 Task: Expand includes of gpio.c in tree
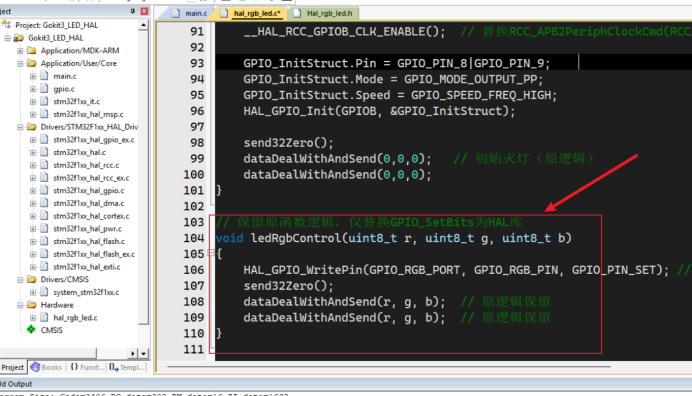point(33,89)
